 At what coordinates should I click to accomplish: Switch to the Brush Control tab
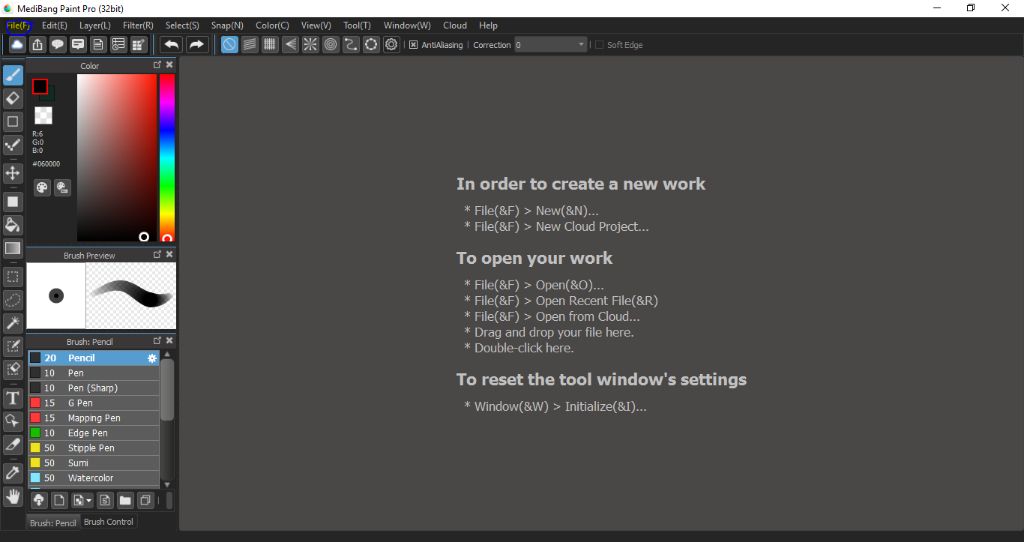(108, 522)
